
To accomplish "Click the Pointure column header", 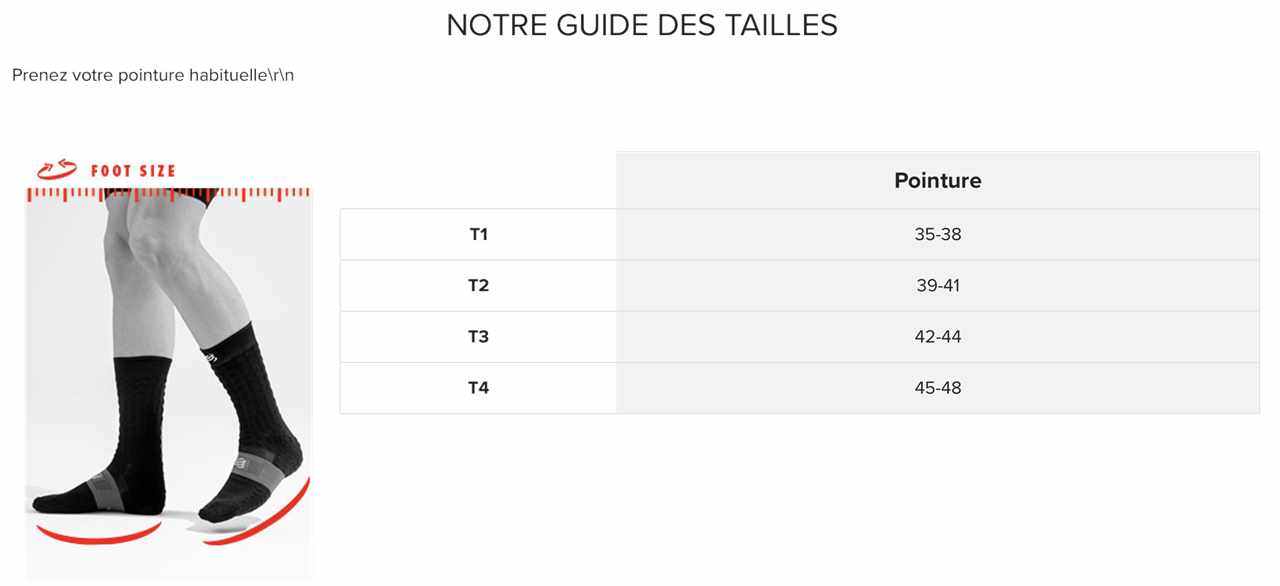I will [937, 181].
